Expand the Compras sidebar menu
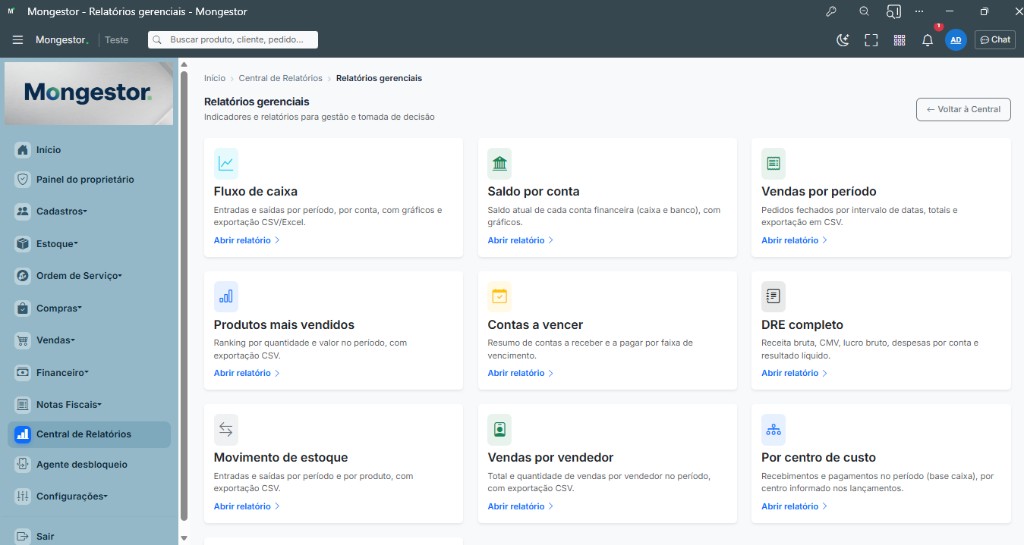This screenshot has width=1024, height=545. tap(89, 308)
